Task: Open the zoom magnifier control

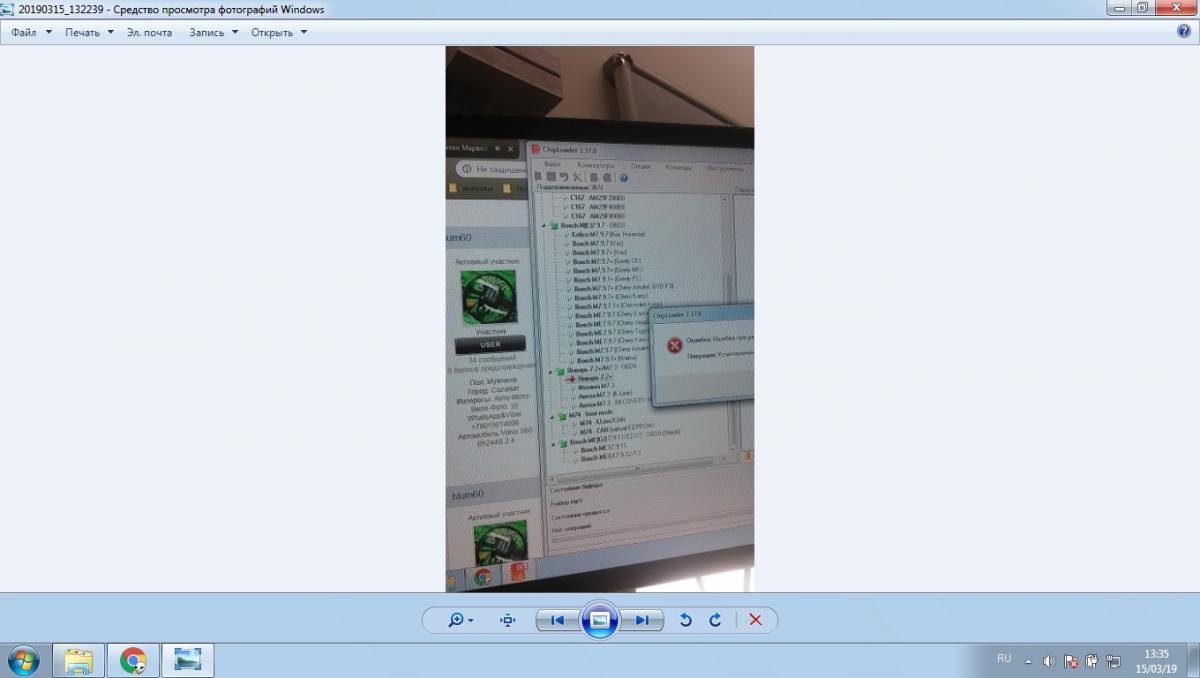Action: coord(460,620)
